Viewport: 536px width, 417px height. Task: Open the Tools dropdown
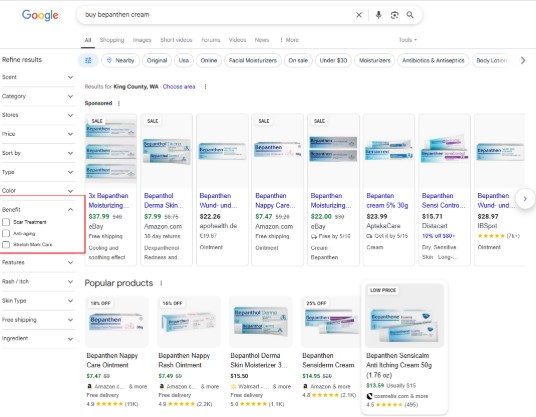point(407,40)
